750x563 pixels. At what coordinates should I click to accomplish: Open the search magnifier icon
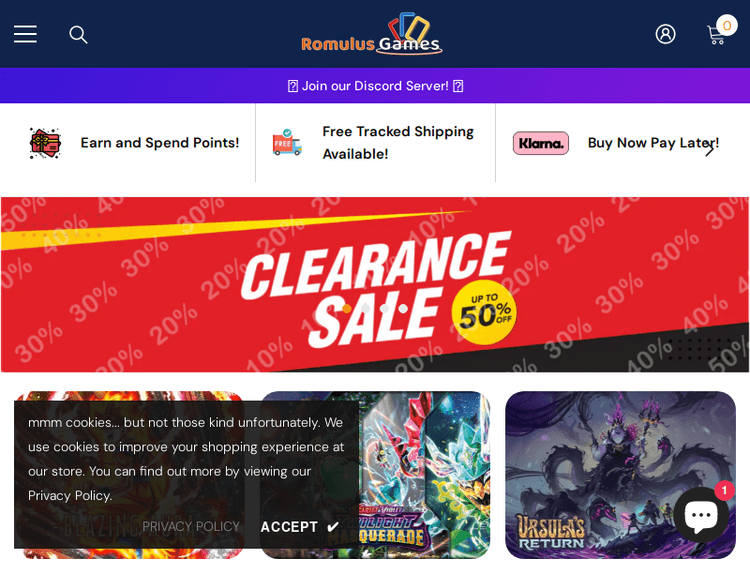pyautogui.click(x=78, y=35)
